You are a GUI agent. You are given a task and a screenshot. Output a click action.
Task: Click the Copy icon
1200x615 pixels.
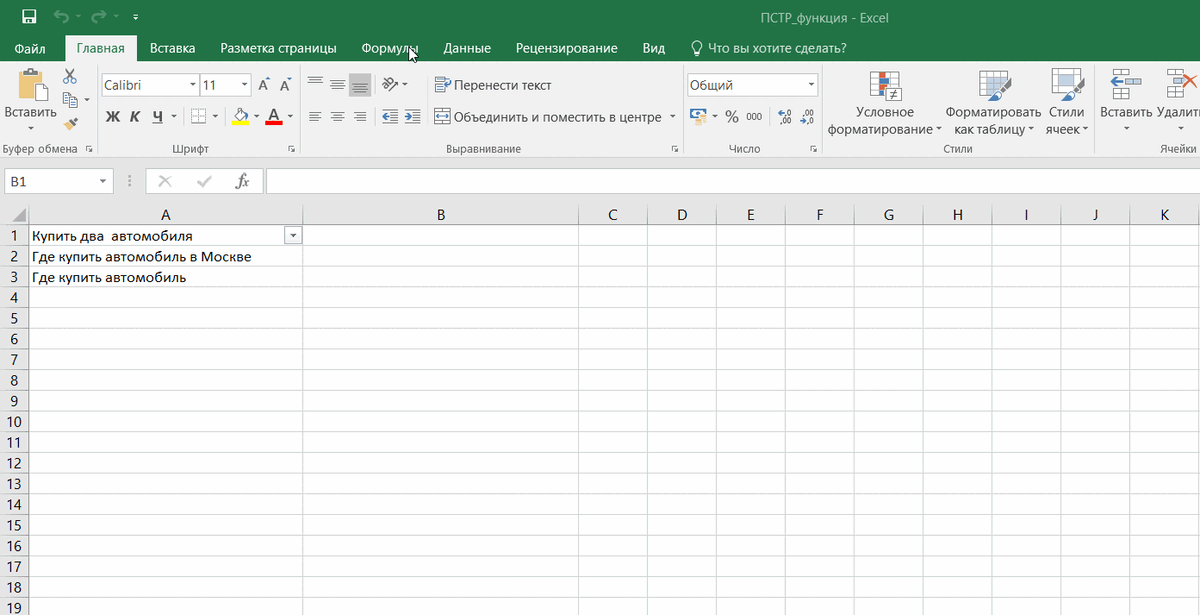click(x=70, y=100)
